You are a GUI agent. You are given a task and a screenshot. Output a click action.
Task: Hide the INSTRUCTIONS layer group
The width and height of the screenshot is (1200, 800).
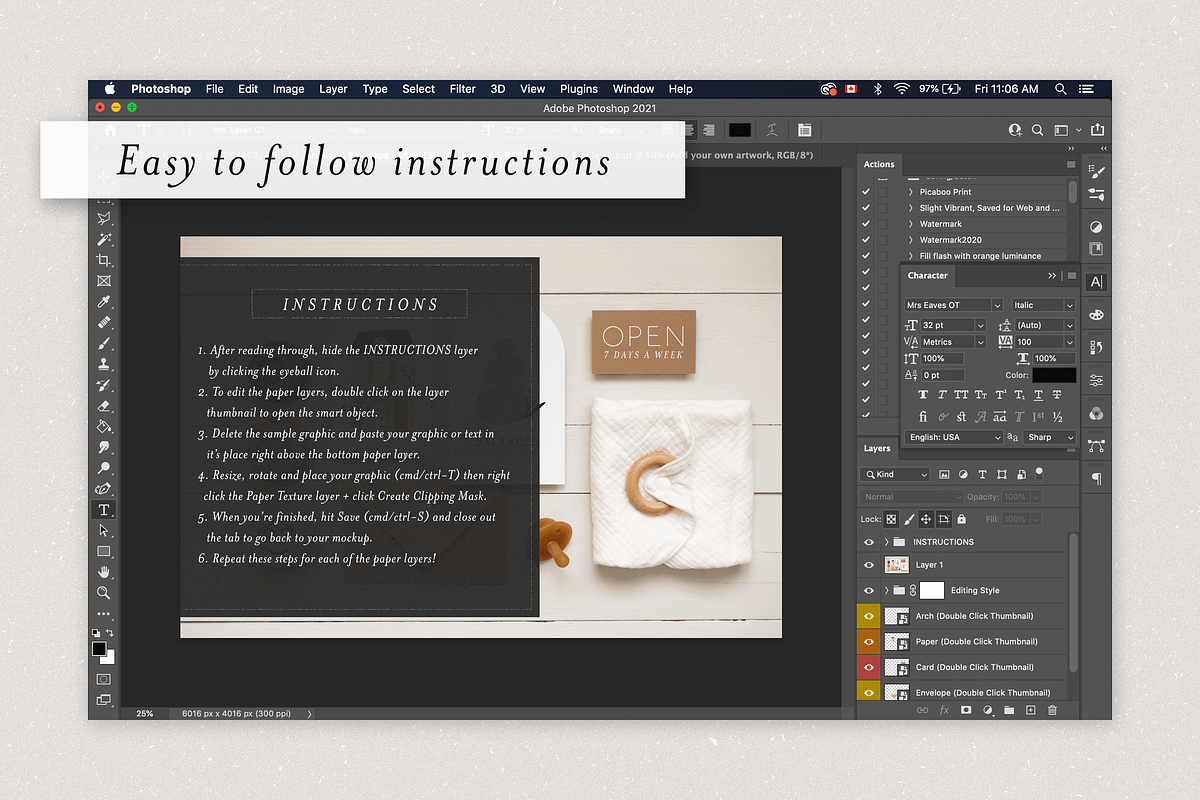pos(868,542)
